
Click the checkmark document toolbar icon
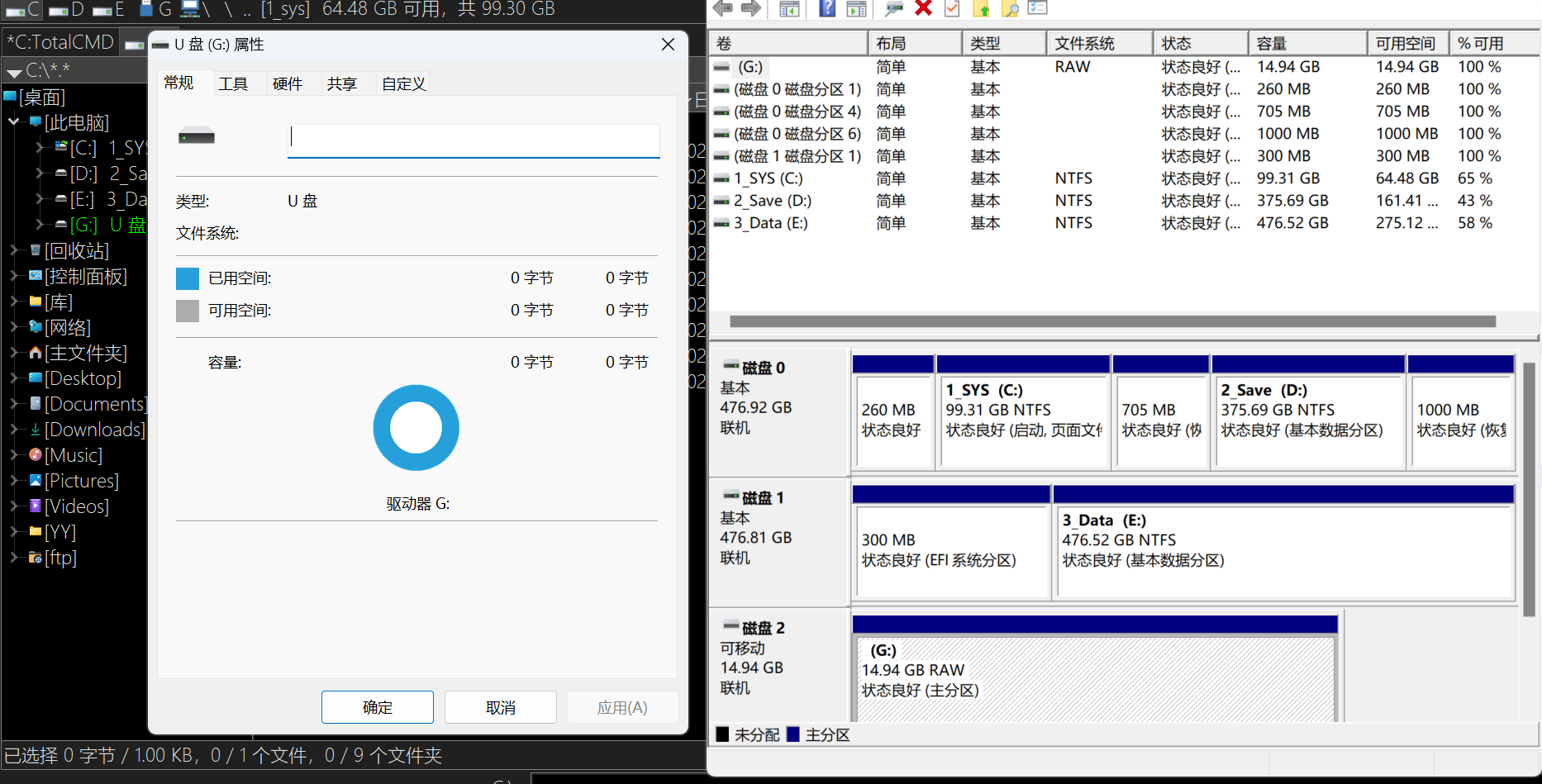coord(952,8)
